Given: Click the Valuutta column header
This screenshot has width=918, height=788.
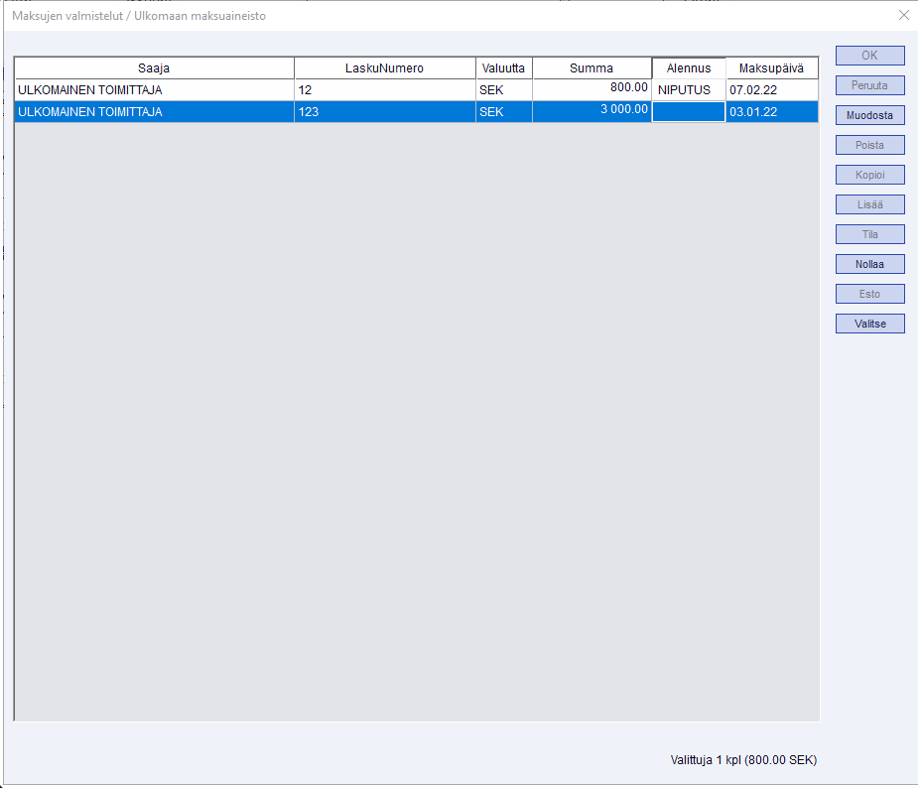Looking at the screenshot, I should point(504,68).
